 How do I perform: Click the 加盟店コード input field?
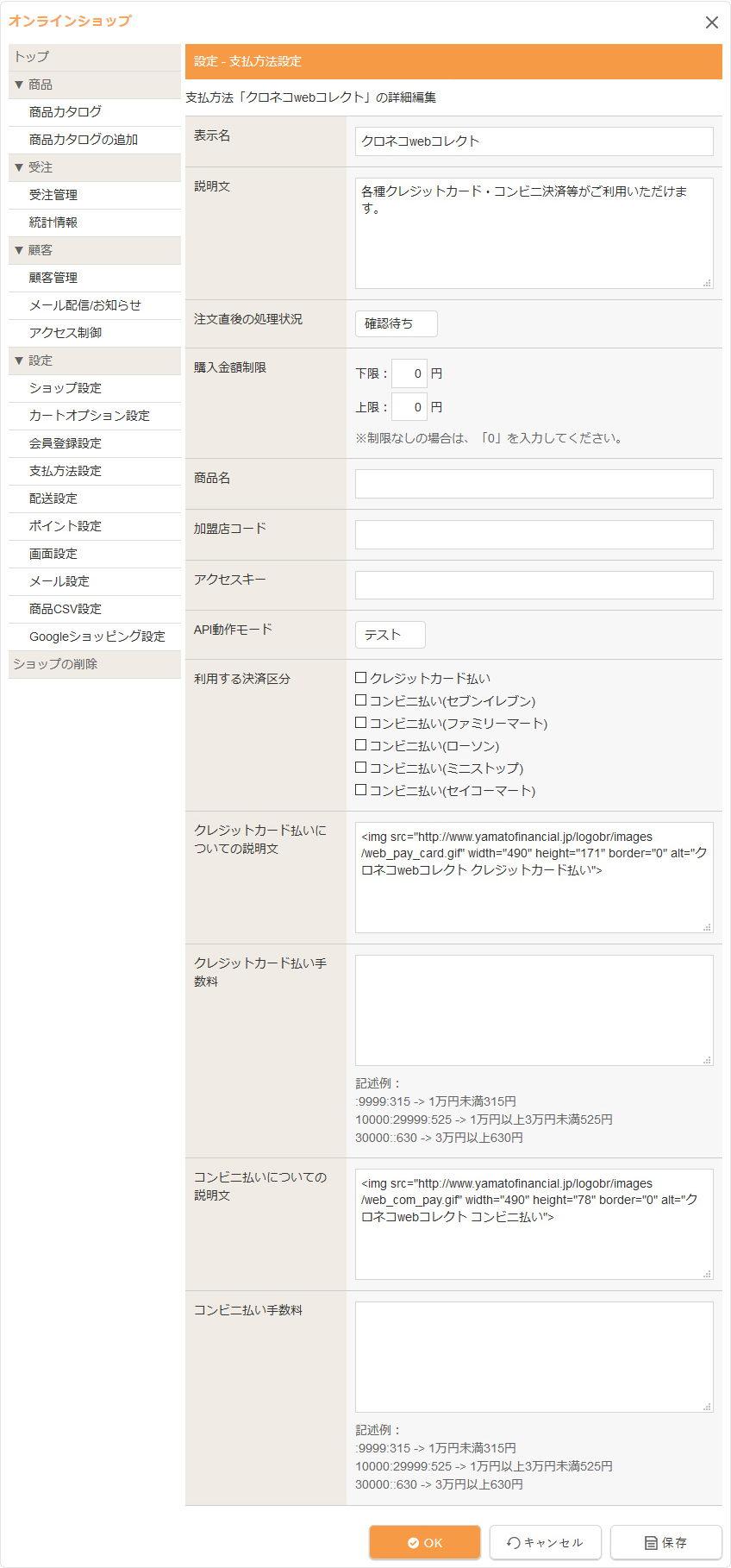(x=534, y=535)
